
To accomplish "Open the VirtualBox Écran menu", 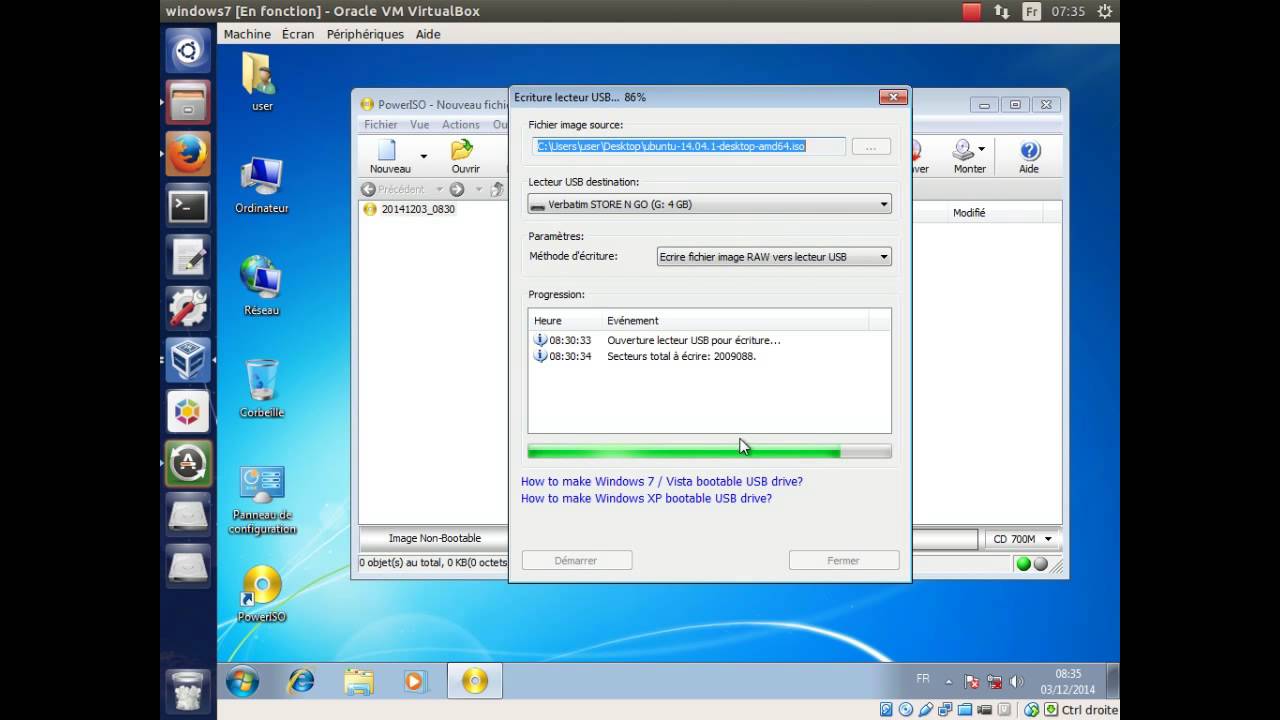I will pos(298,34).
